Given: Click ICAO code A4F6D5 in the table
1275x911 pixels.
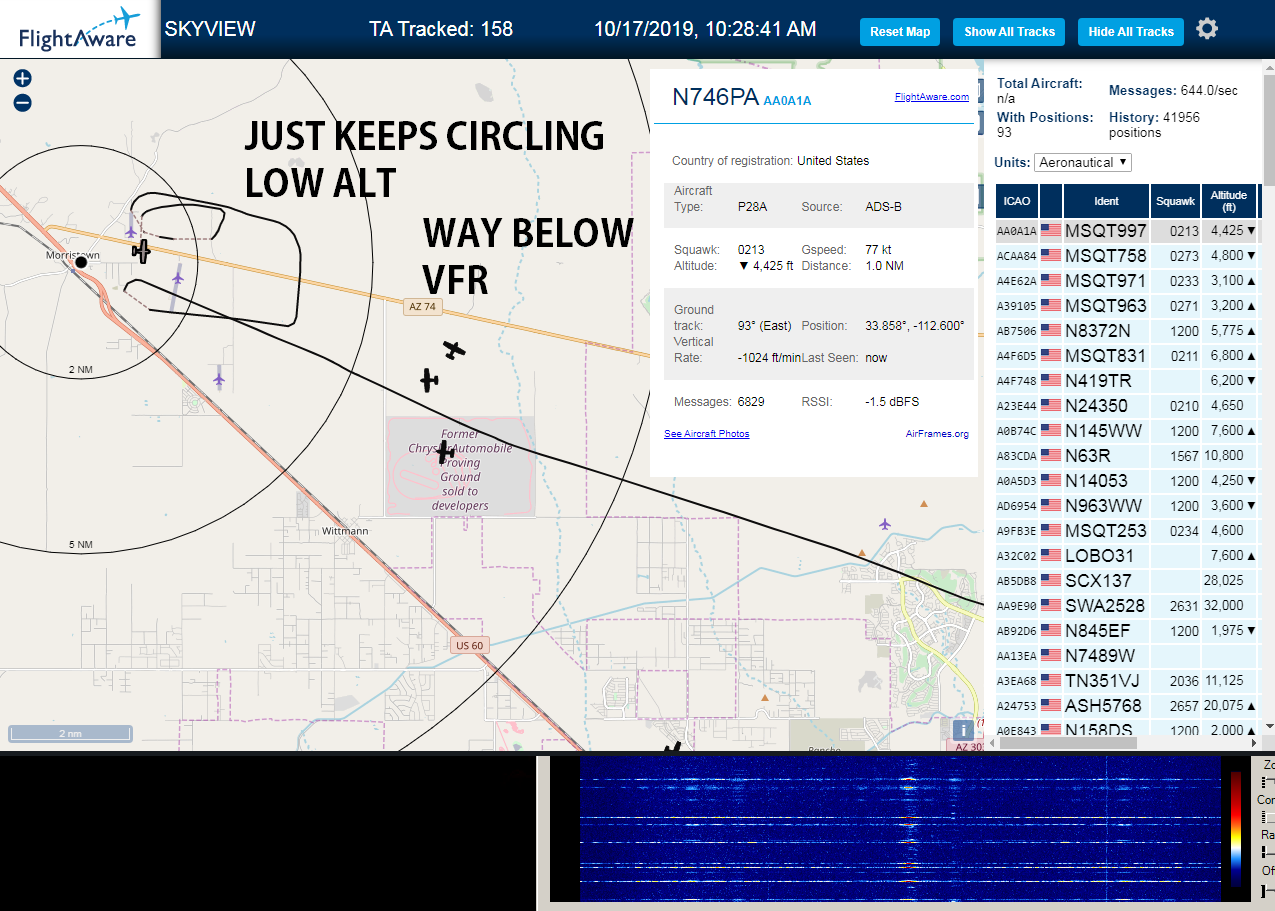Looking at the screenshot, I should click(x=1017, y=356).
